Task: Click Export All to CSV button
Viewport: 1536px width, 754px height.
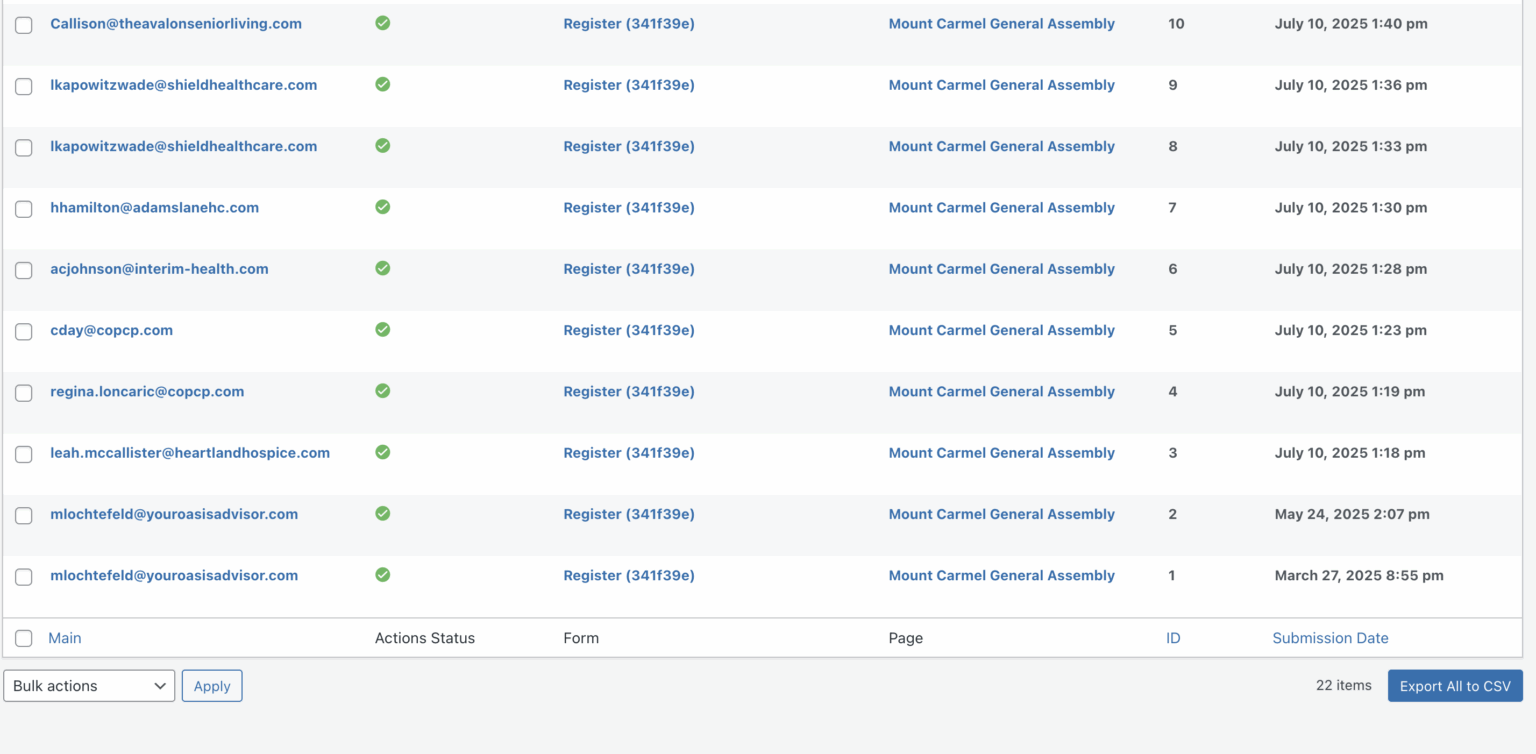Action: (x=1455, y=686)
